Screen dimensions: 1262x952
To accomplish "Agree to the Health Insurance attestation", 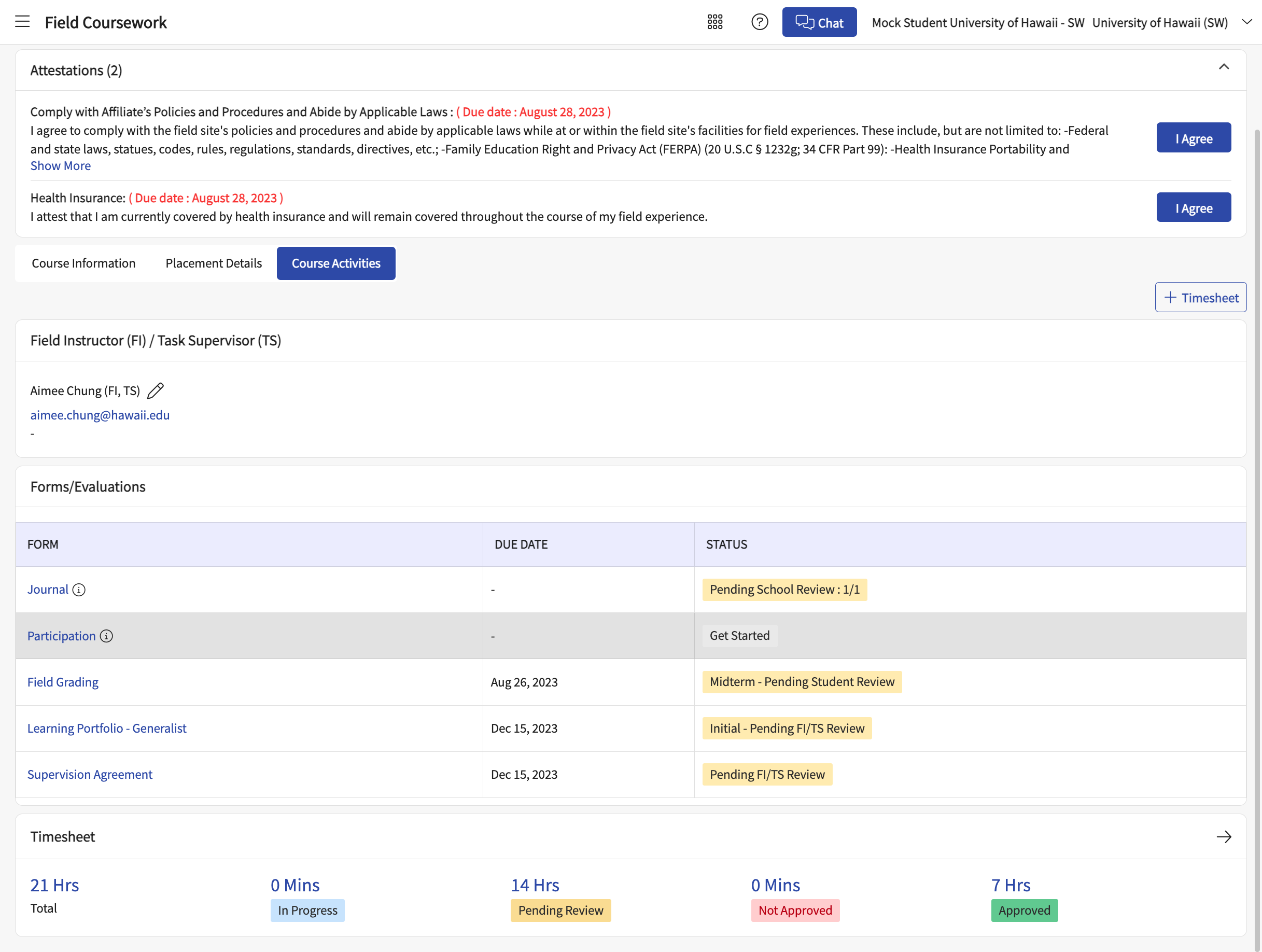I will click(1193, 207).
